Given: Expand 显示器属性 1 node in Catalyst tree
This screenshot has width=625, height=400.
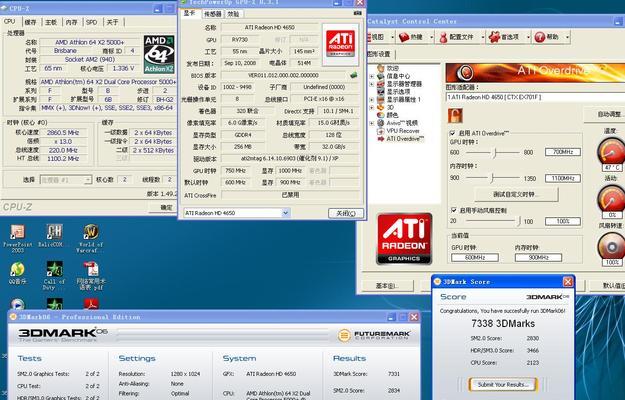Looking at the screenshot, I should [371, 100].
